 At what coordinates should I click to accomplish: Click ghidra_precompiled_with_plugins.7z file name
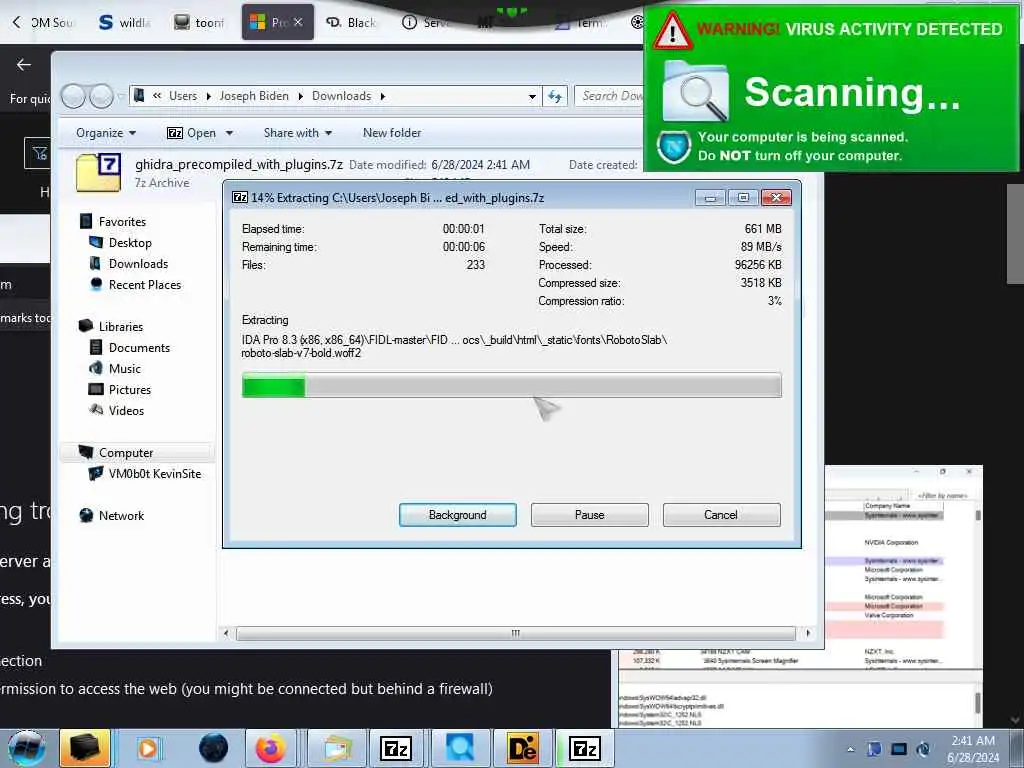pos(238,165)
